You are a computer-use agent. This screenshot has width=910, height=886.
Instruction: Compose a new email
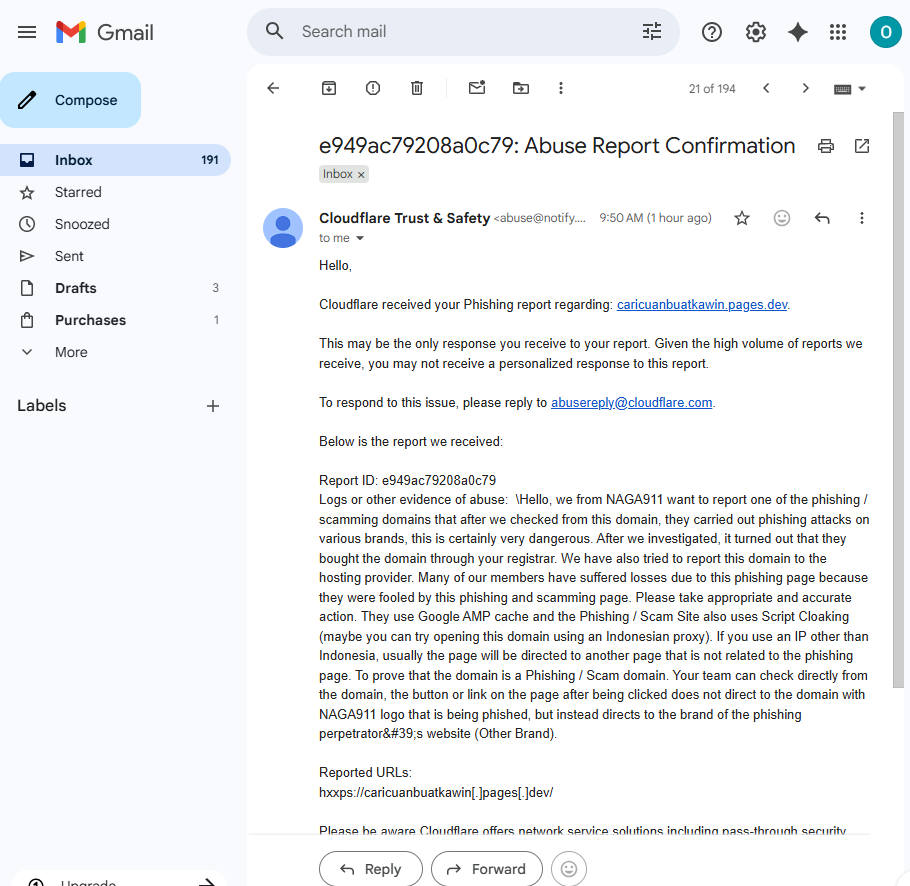pyautogui.click(x=70, y=100)
